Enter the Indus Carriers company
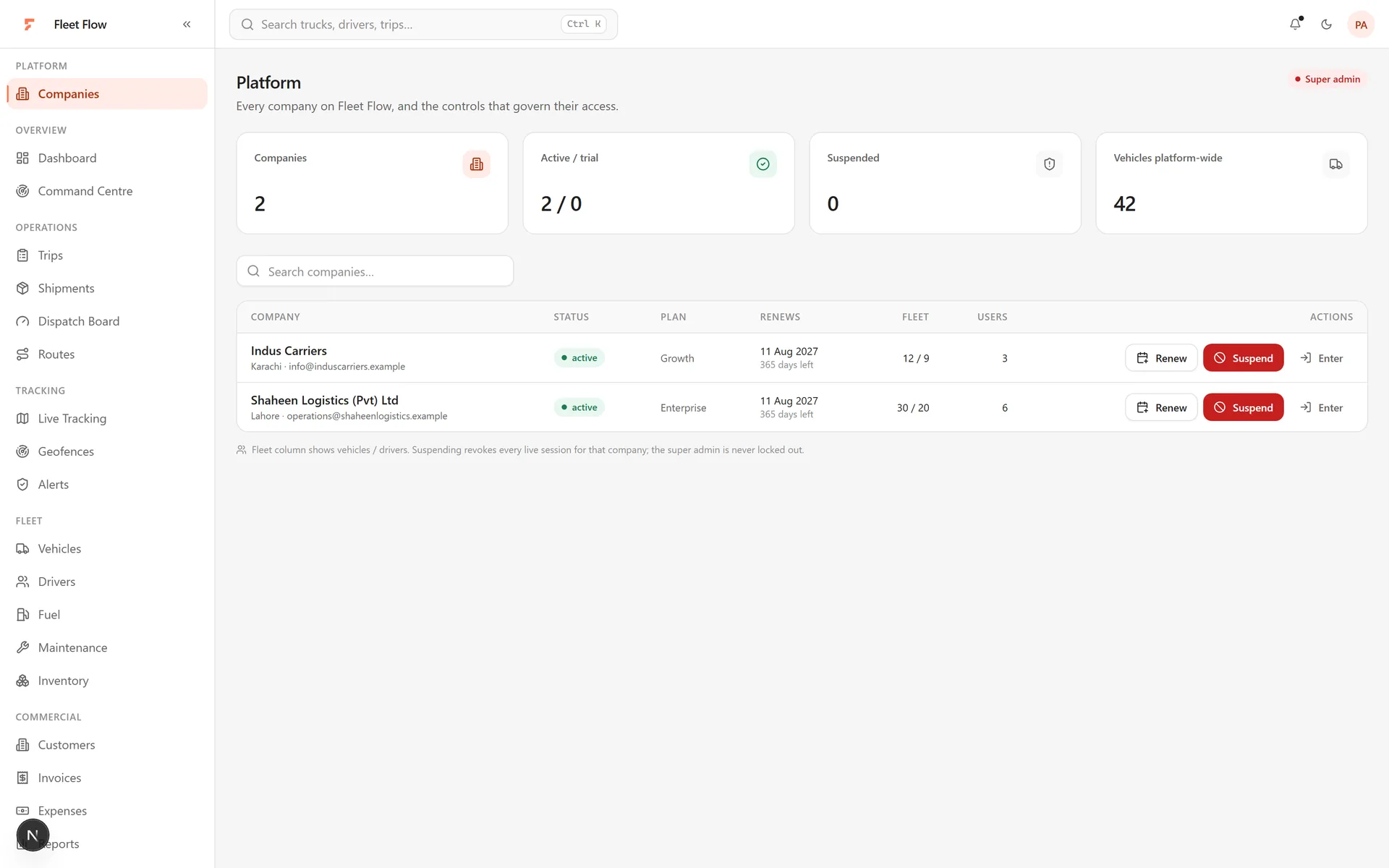Viewport: 1389px width, 868px height. [x=1322, y=358]
